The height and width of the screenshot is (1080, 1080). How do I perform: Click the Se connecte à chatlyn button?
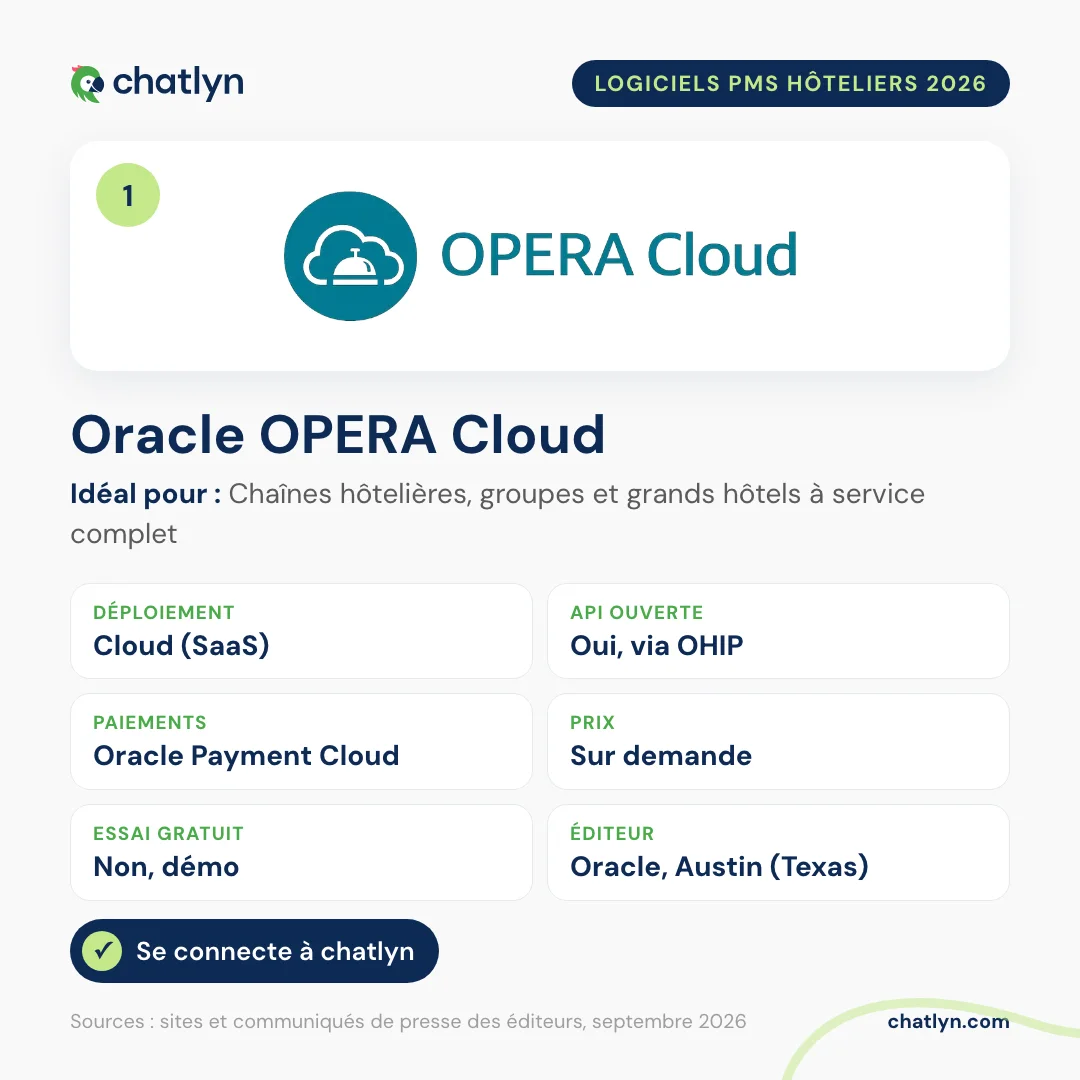[x=254, y=951]
